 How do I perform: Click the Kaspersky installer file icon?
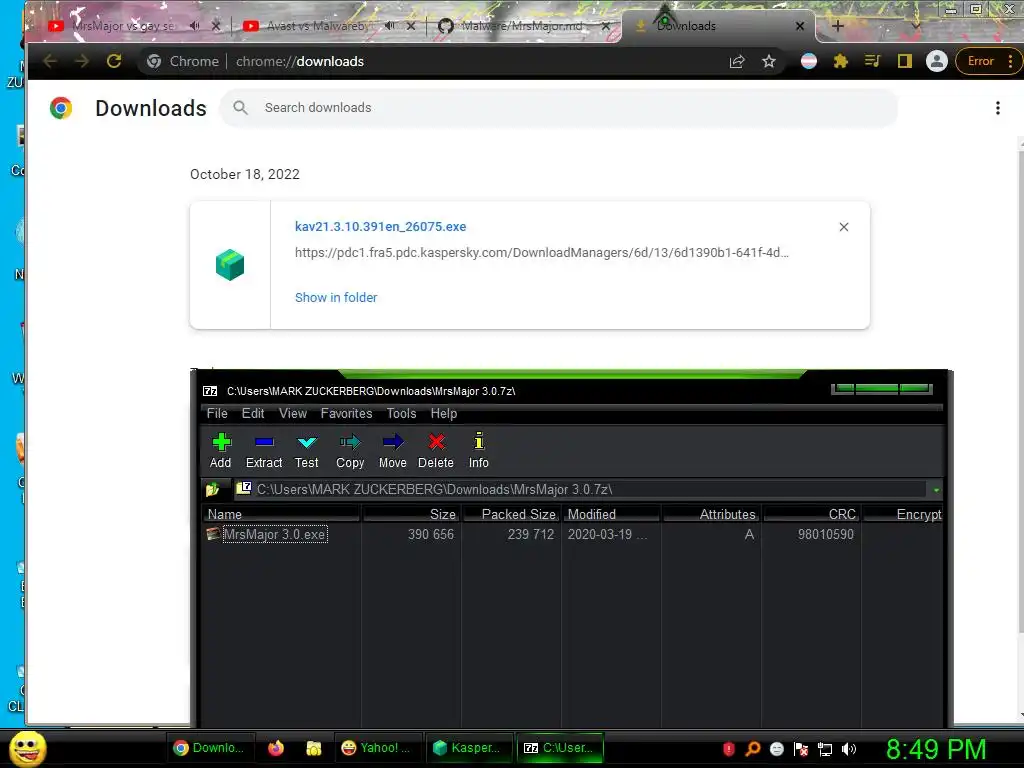point(230,264)
